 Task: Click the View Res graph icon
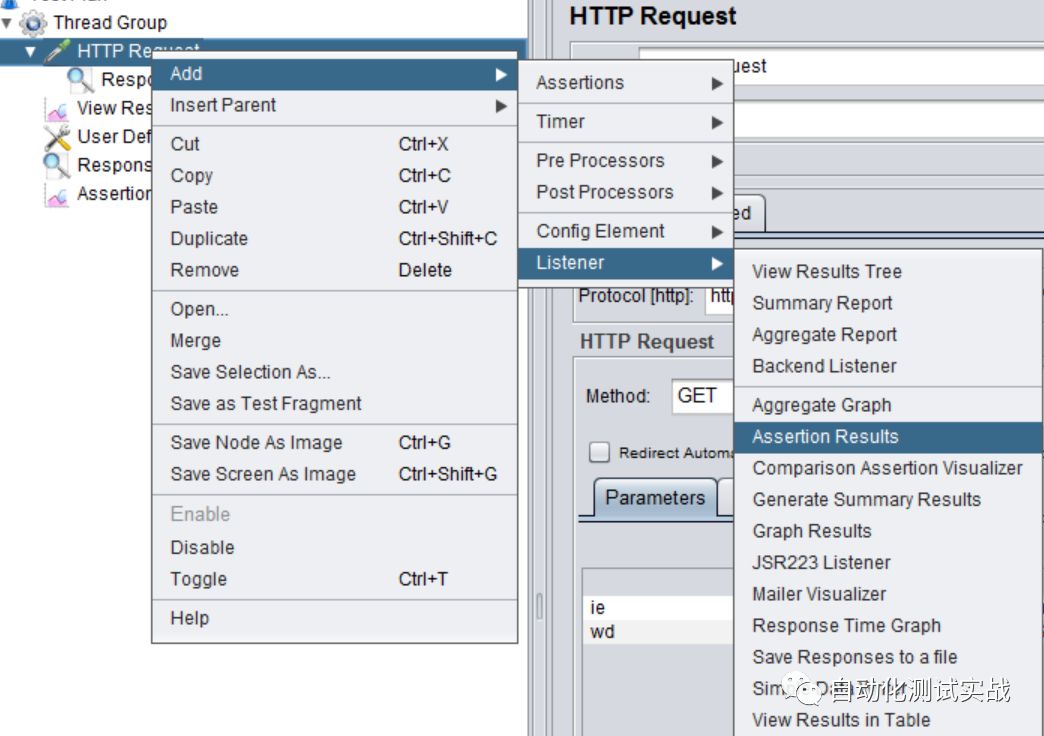click(57, 109)
